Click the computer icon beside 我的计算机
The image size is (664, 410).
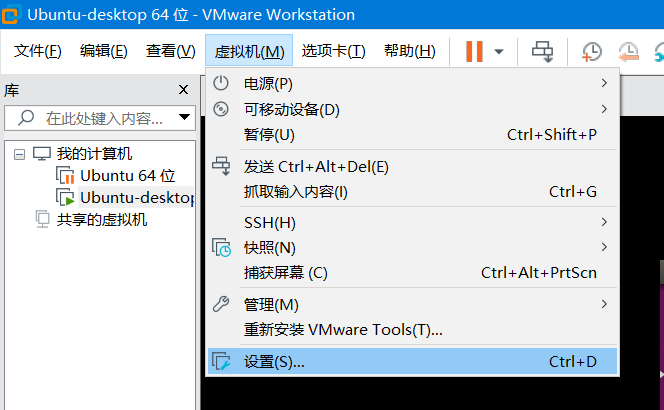click(x=42, y=153)
